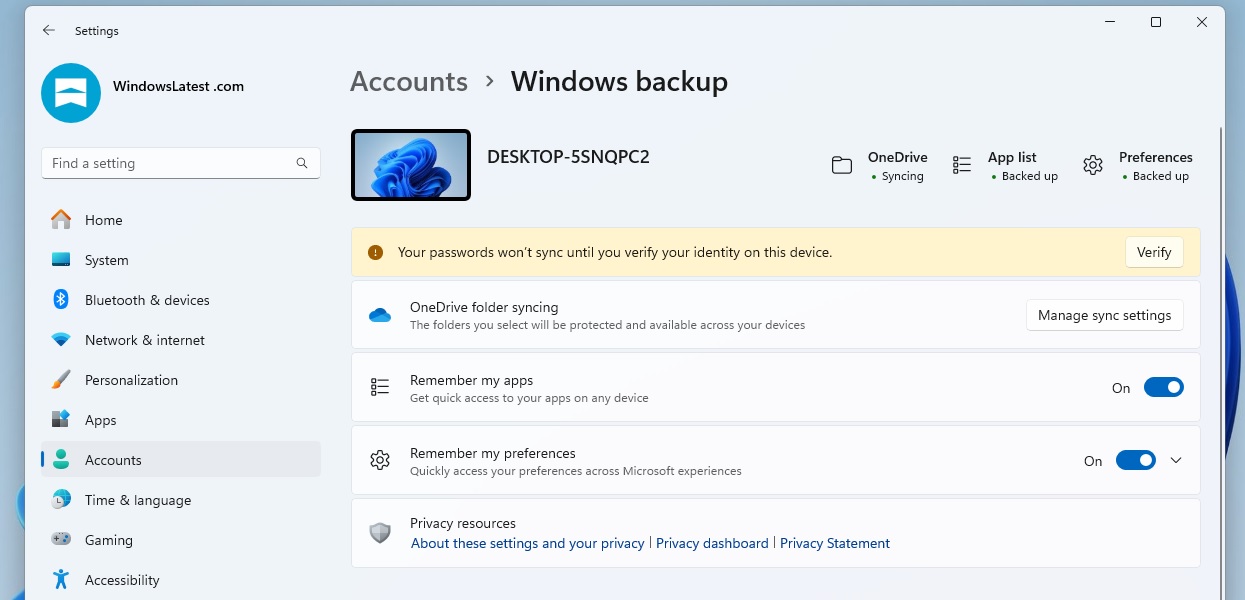
Task: Click the search magnifier icon
Action: 302,163
